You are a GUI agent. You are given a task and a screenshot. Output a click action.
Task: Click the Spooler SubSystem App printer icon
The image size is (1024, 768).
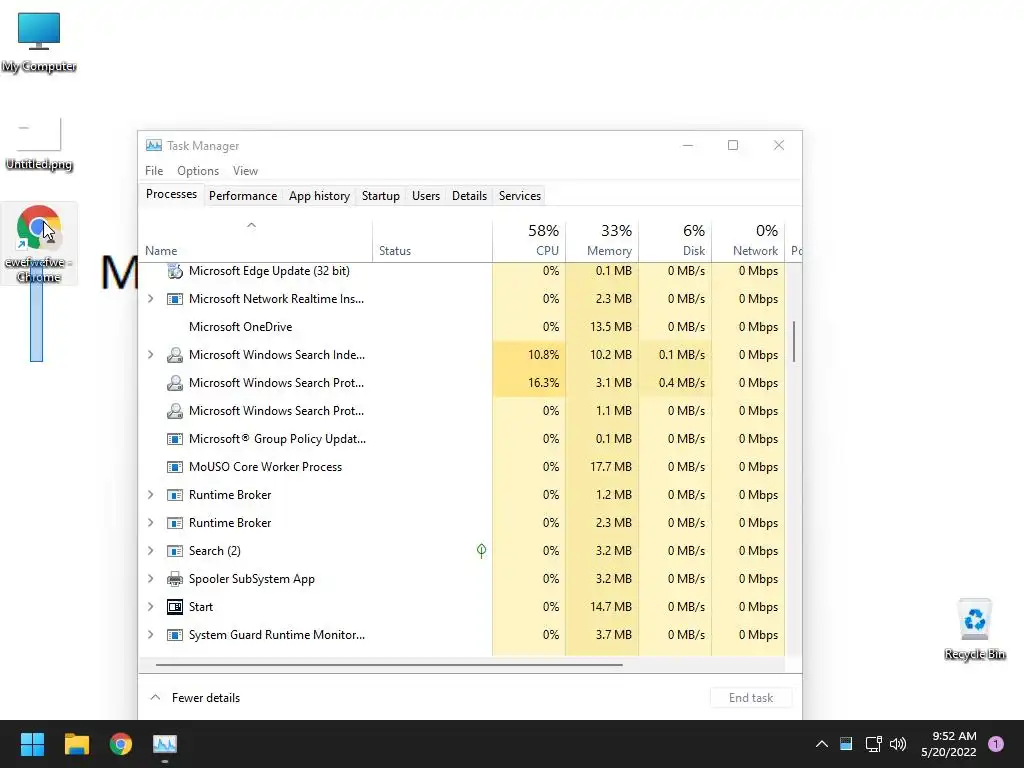tap(174, 579)
